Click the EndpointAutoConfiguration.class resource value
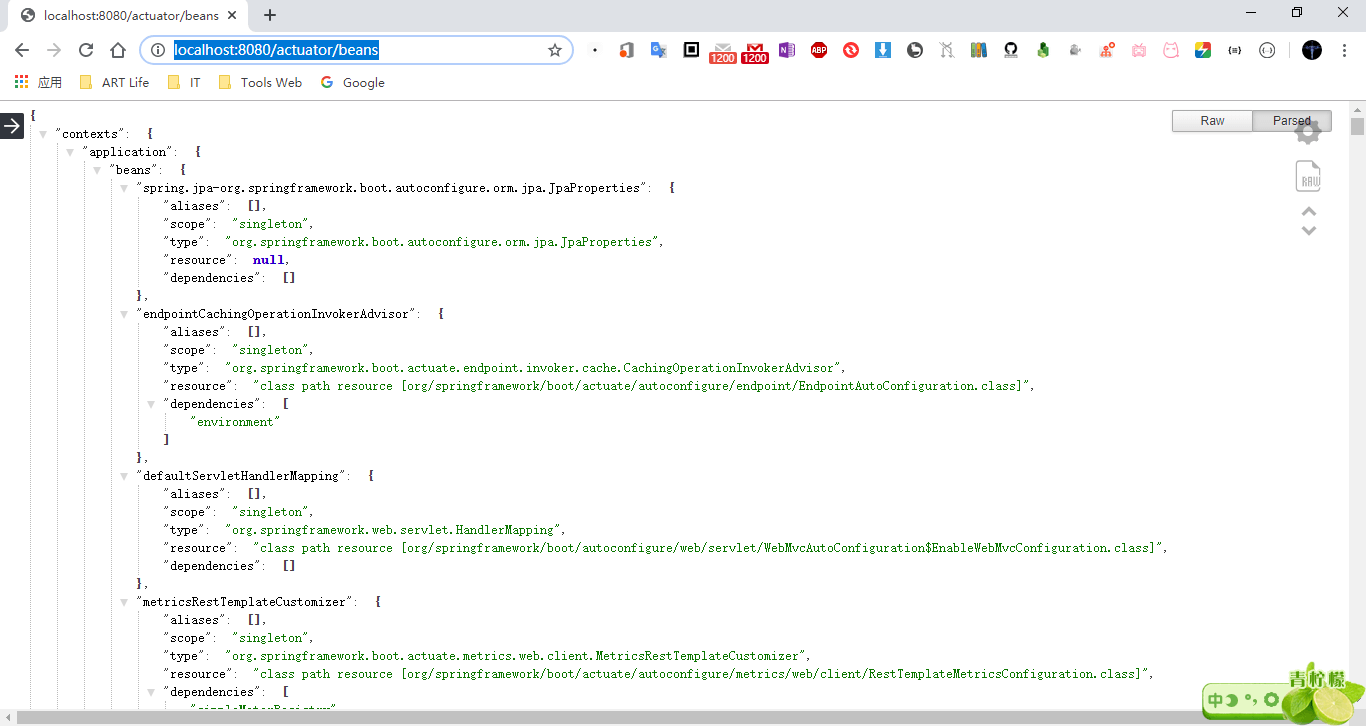The width and height of the screenshot is (1366, 726). (640, 386)
